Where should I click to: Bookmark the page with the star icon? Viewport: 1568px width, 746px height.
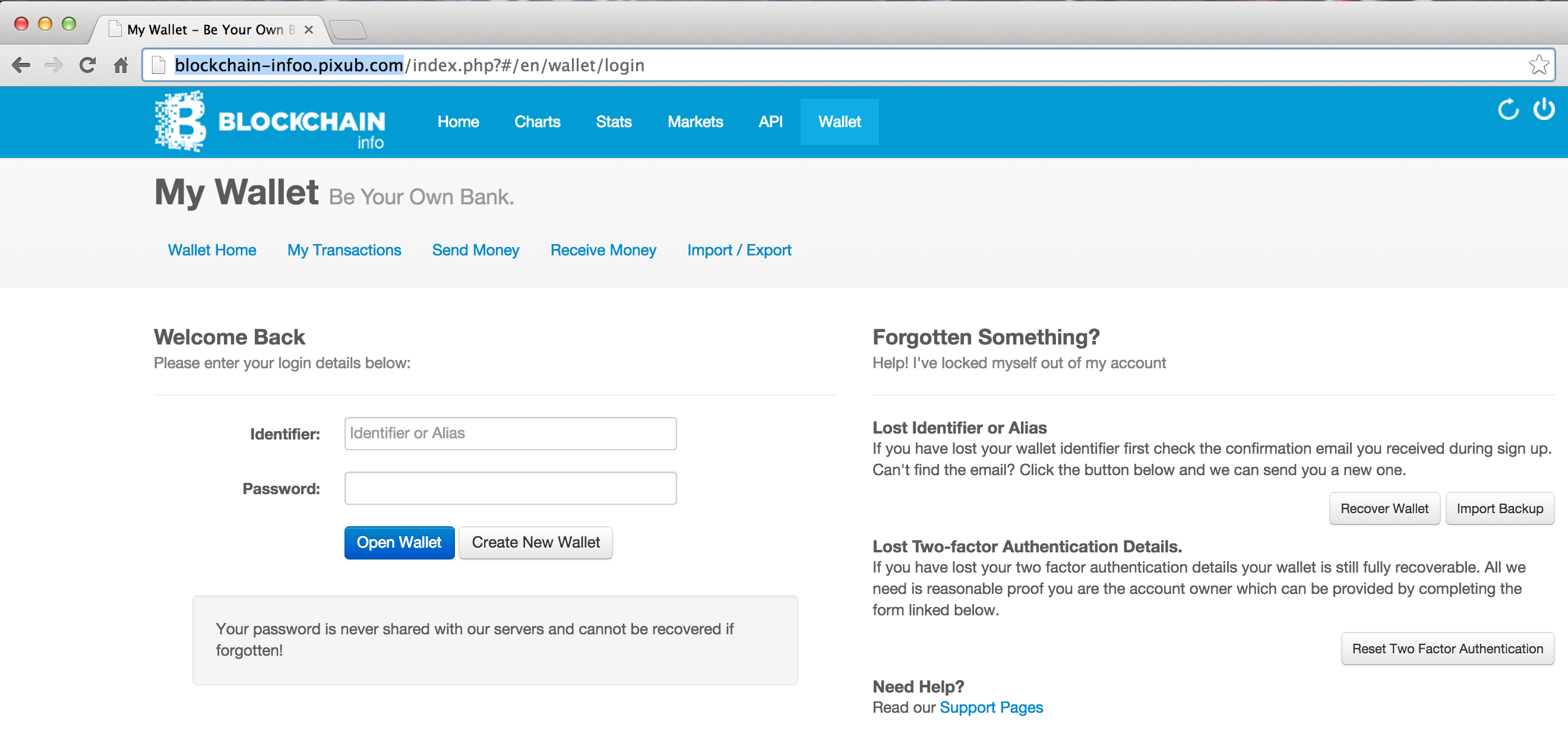click(1539, 65)
